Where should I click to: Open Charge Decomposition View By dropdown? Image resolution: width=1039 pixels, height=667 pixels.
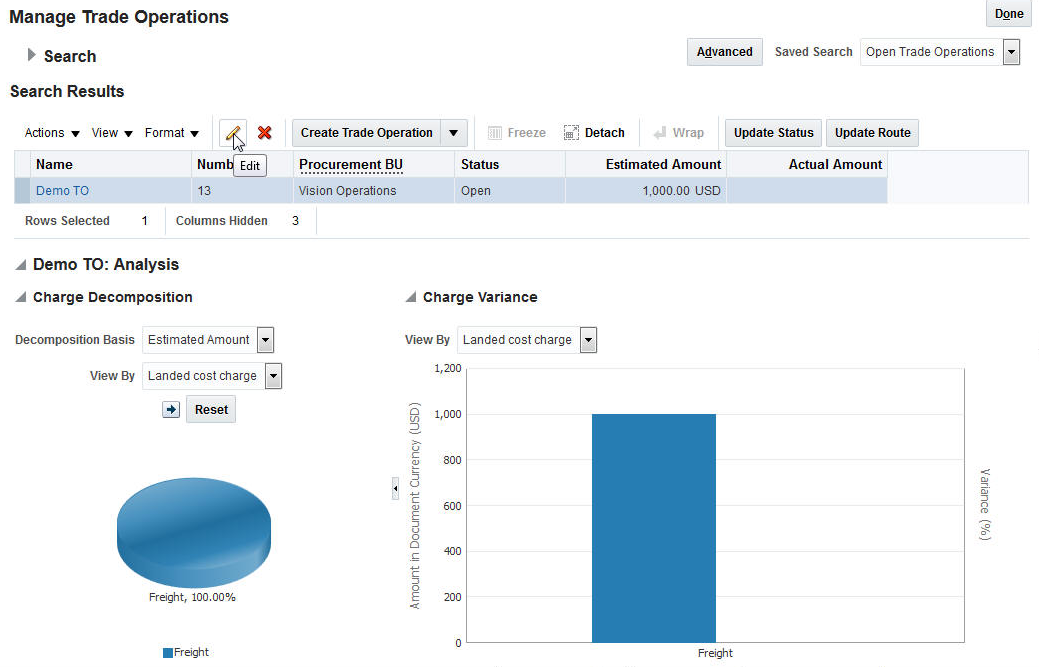[274, 376]
